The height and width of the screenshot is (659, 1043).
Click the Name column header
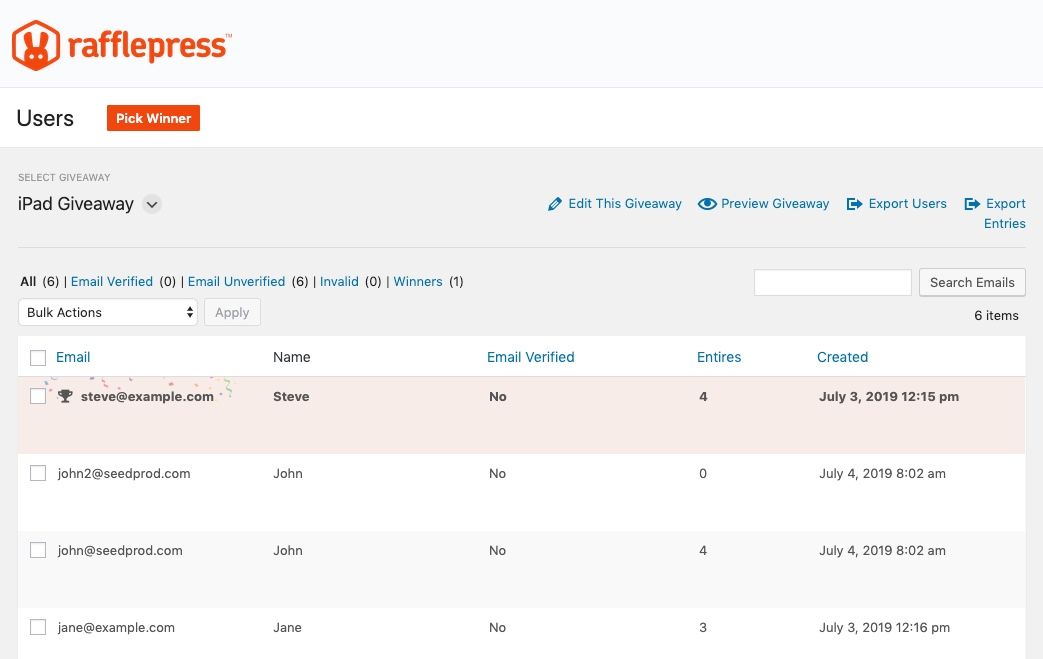tap(291, 357)
